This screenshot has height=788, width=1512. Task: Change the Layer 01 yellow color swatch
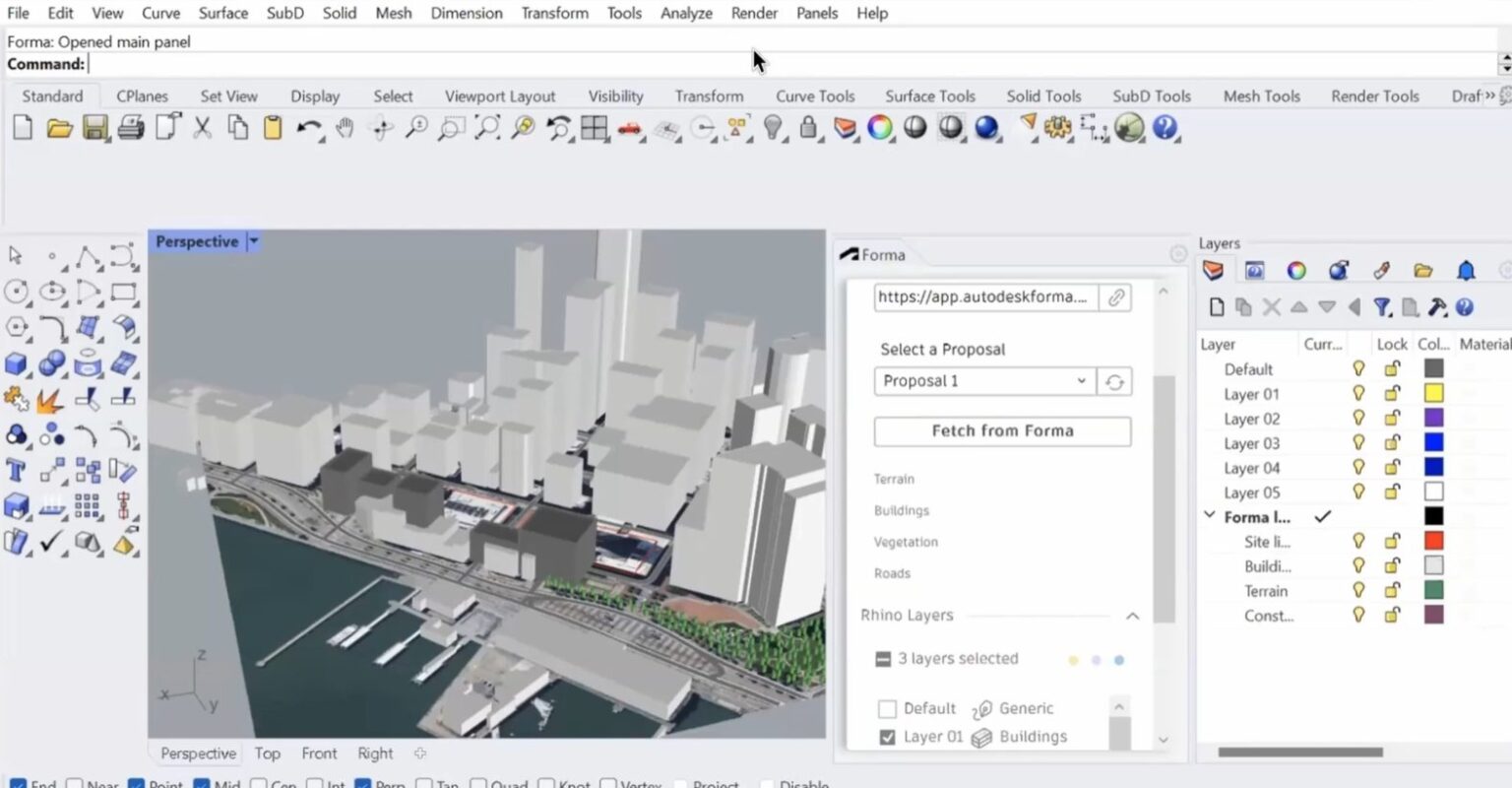point(1433,392)
